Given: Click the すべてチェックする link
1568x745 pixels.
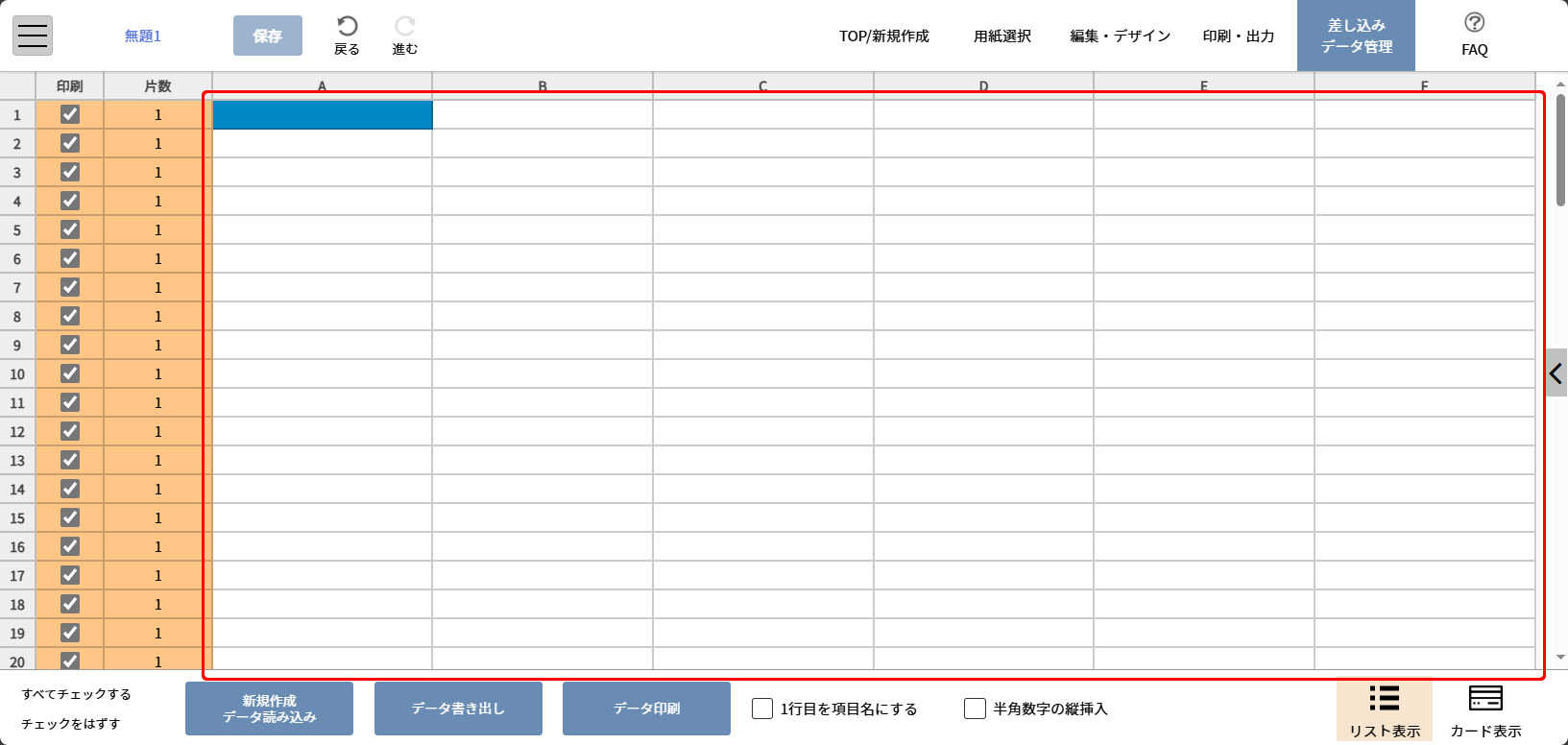Looking at the screenshot, I should coord(77,694).
